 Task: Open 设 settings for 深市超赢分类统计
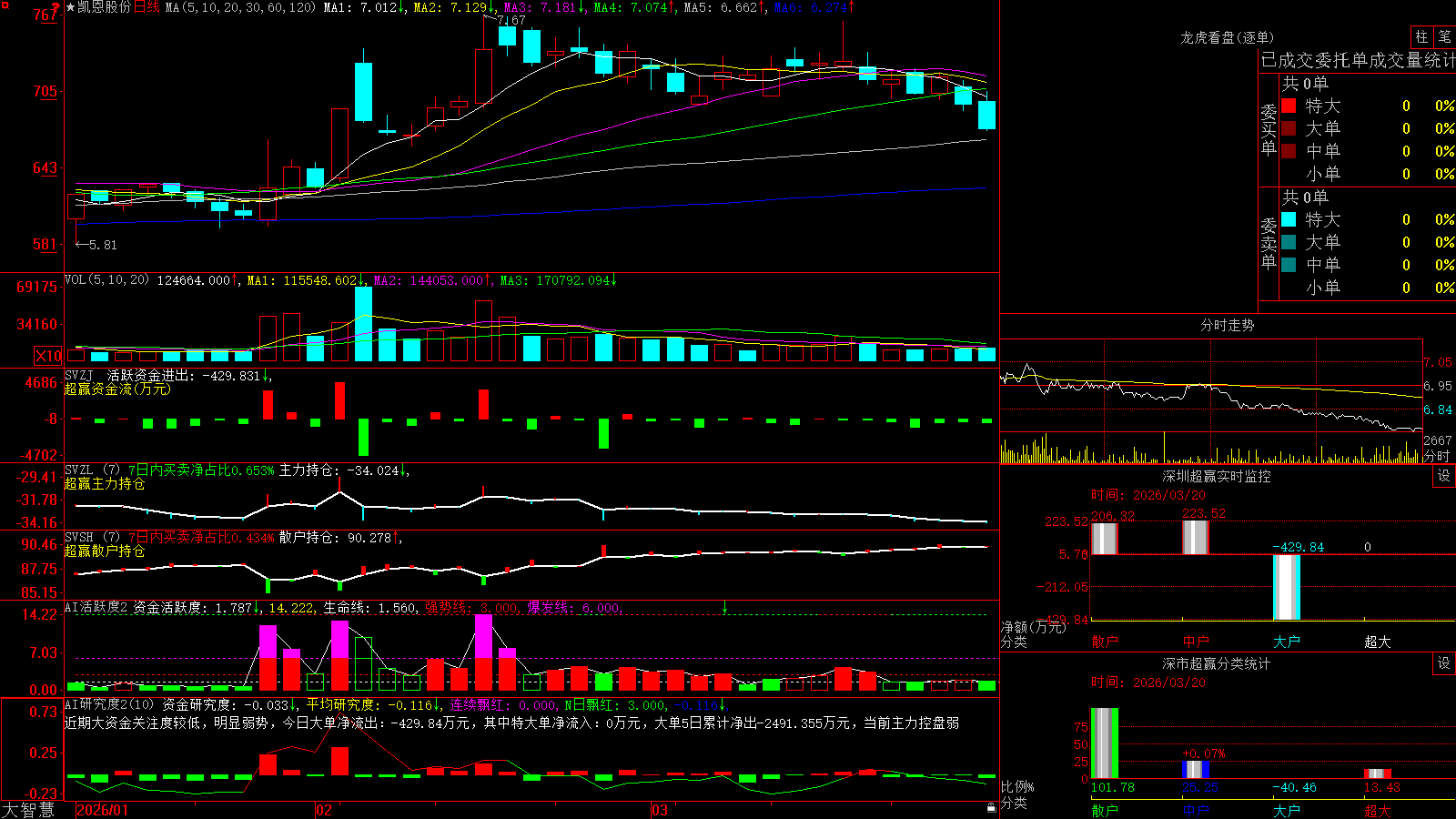pyautogui.click(x=1444, y=663)
